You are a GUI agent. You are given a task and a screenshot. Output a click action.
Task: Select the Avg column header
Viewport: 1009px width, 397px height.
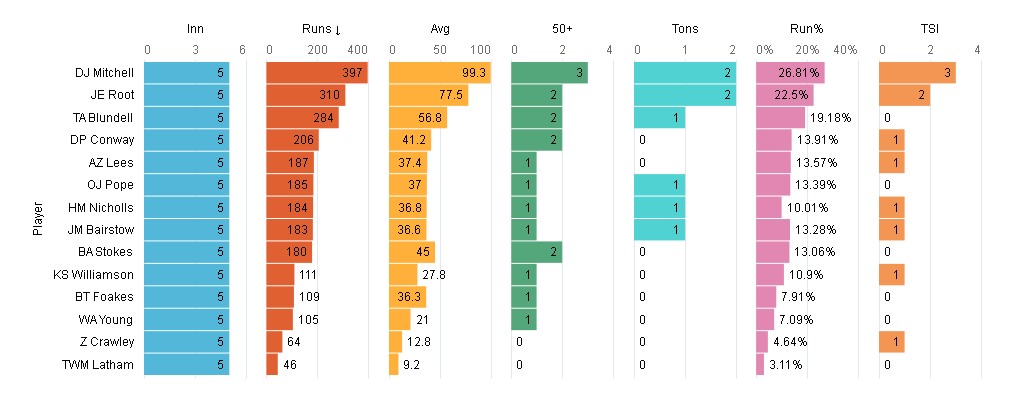point(440,29)
